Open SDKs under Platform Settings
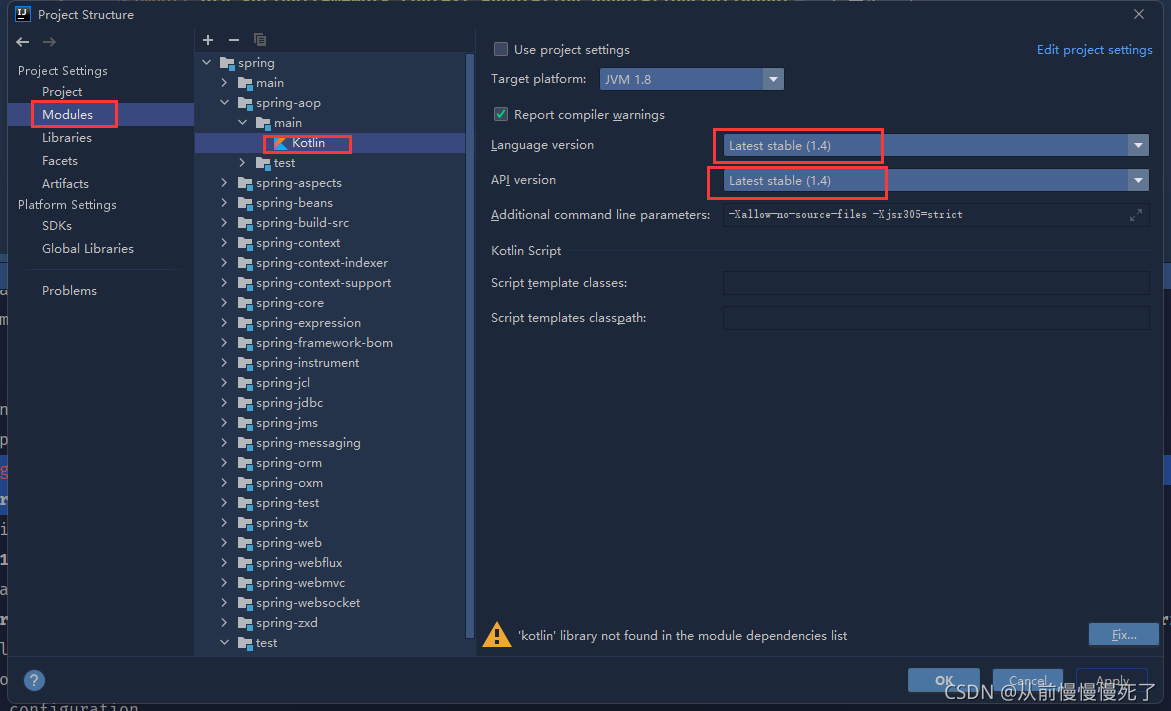This screenshot has height=711, width=1171. [57, 226]
